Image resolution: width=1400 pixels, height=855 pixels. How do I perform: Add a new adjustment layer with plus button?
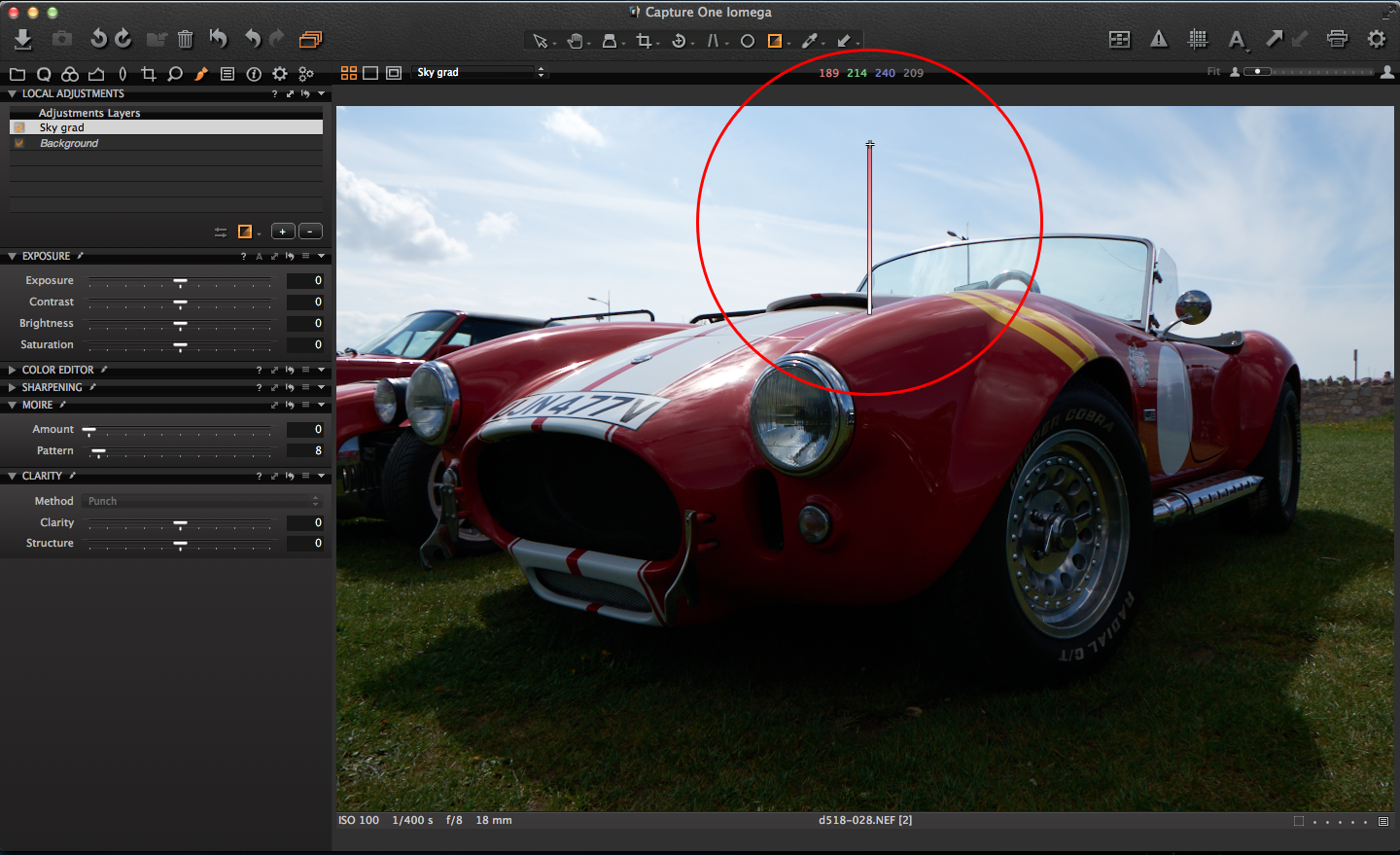(283, 231)
